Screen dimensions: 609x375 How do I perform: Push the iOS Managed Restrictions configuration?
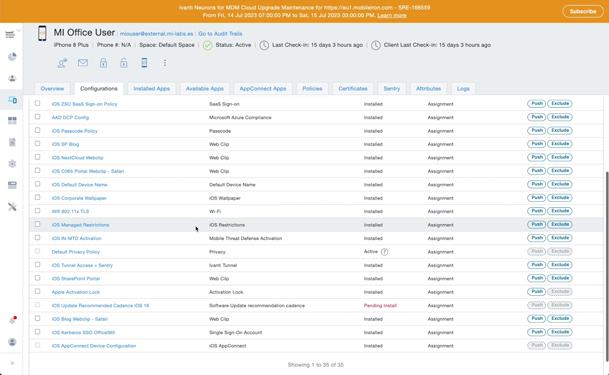click(537, 224)
